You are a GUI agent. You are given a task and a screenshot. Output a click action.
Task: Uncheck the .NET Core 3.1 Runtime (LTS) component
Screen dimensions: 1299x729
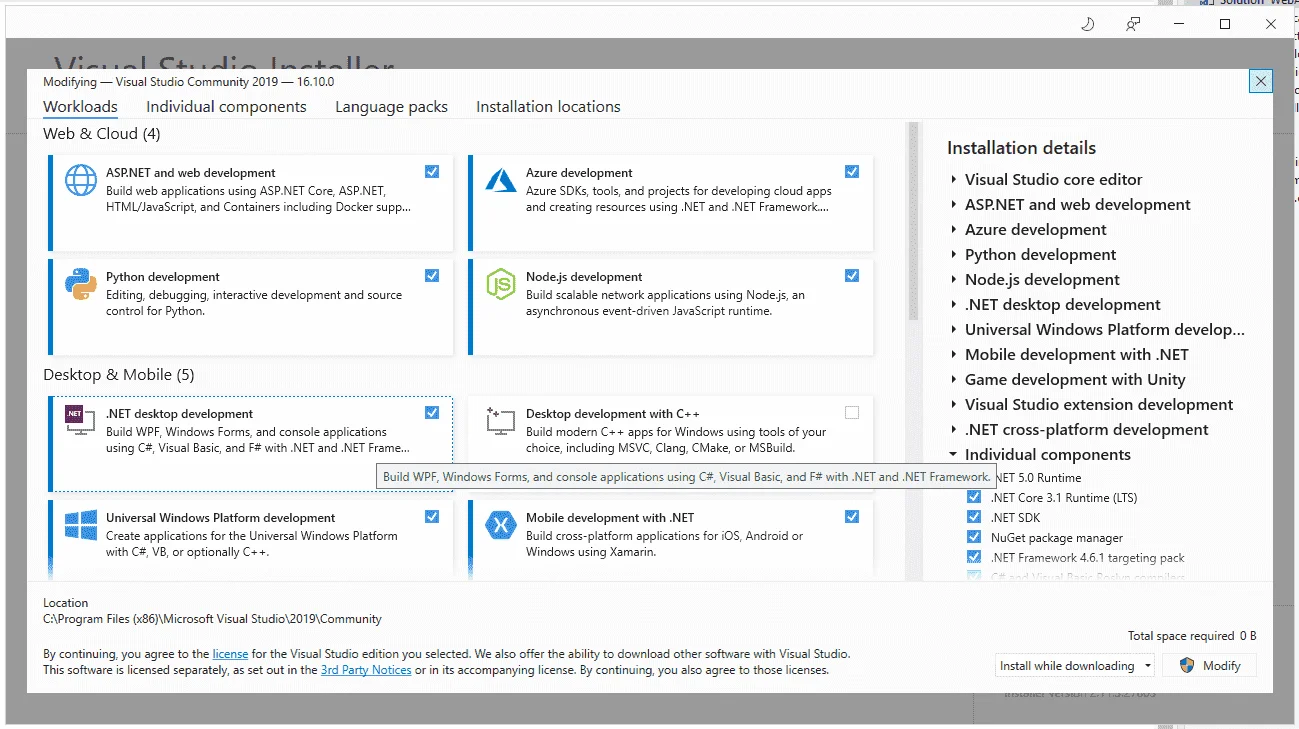click(x=974, y=497)
